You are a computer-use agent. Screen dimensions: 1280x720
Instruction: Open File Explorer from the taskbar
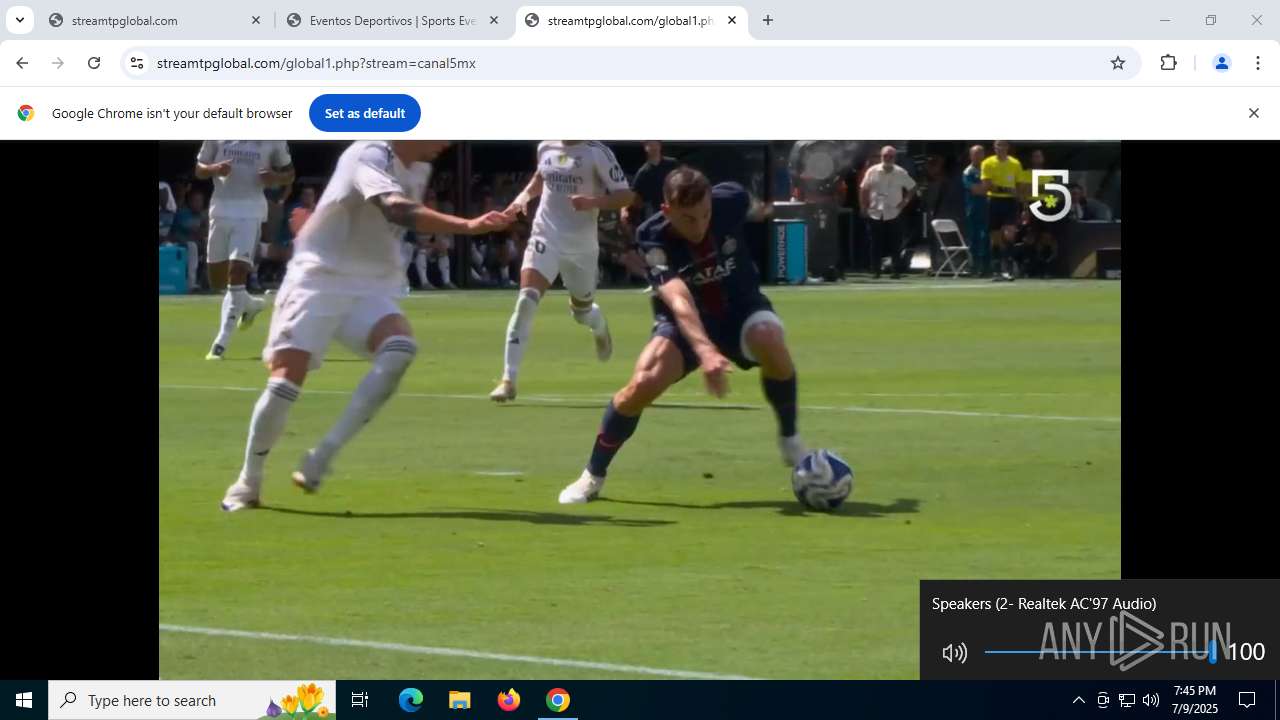pos(459,700)
